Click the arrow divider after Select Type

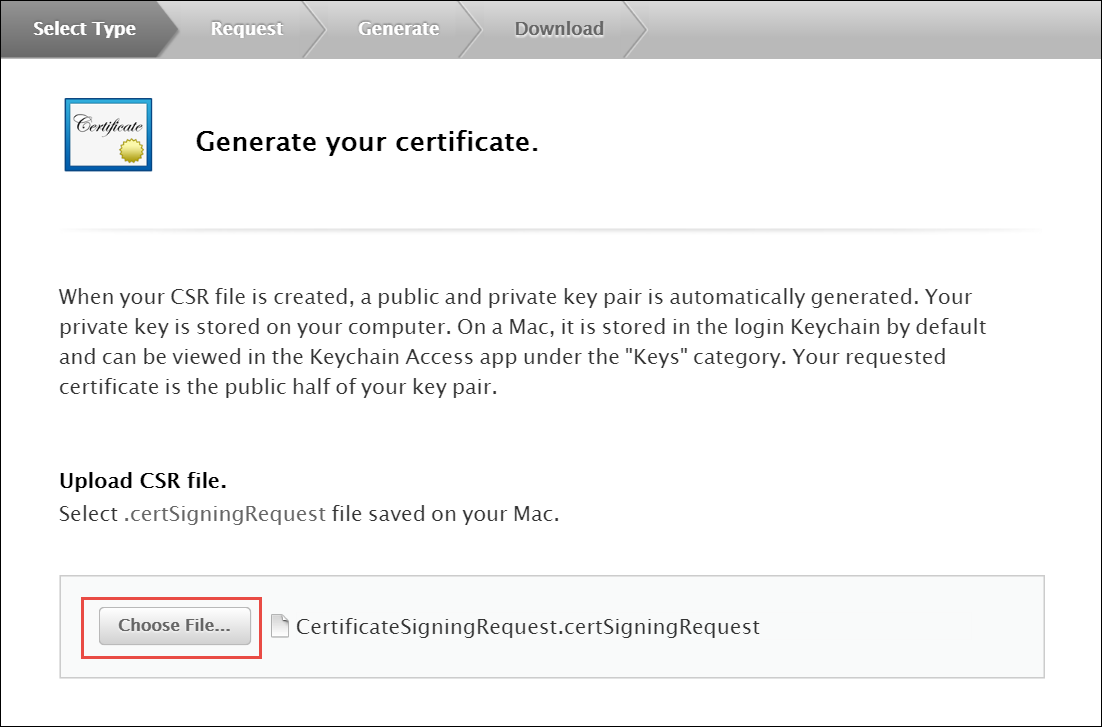click(x=172, y=29)
